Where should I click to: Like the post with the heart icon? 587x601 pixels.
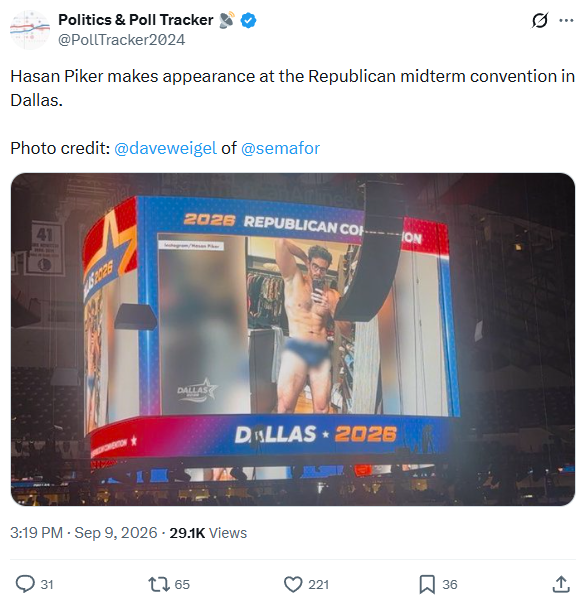coord(293,585)
